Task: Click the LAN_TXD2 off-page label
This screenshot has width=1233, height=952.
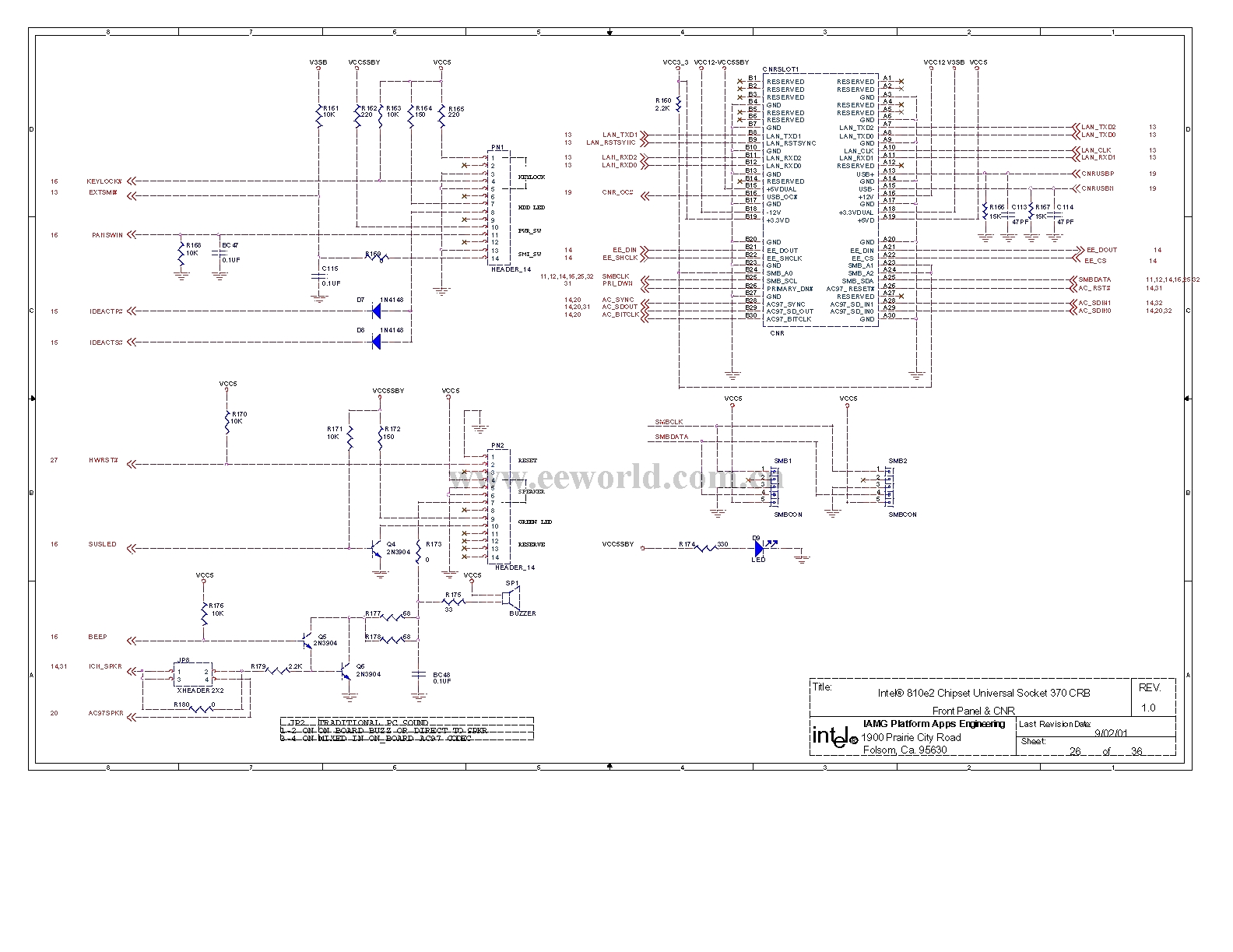Action: [1098, 127]
